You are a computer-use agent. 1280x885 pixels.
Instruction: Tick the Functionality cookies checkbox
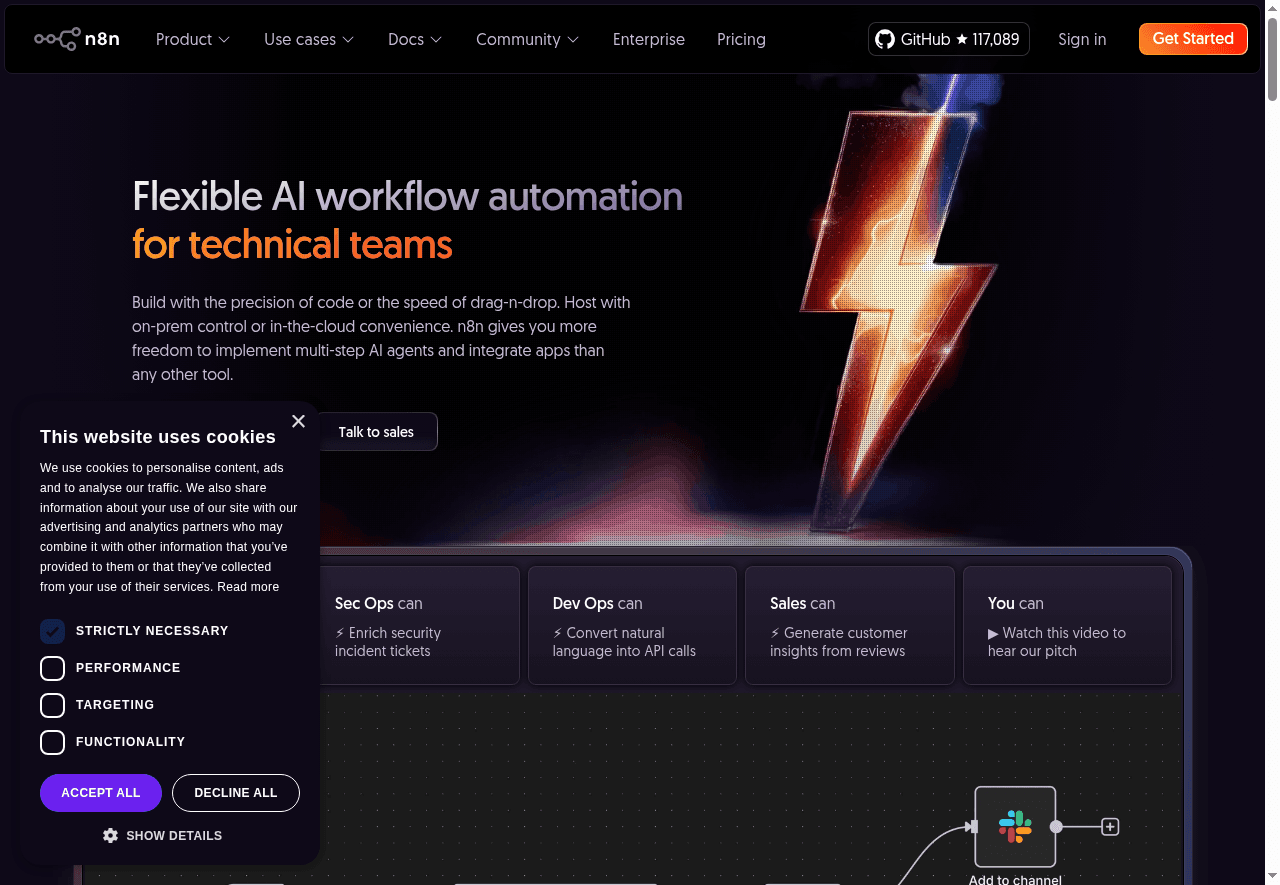(52, 742)
